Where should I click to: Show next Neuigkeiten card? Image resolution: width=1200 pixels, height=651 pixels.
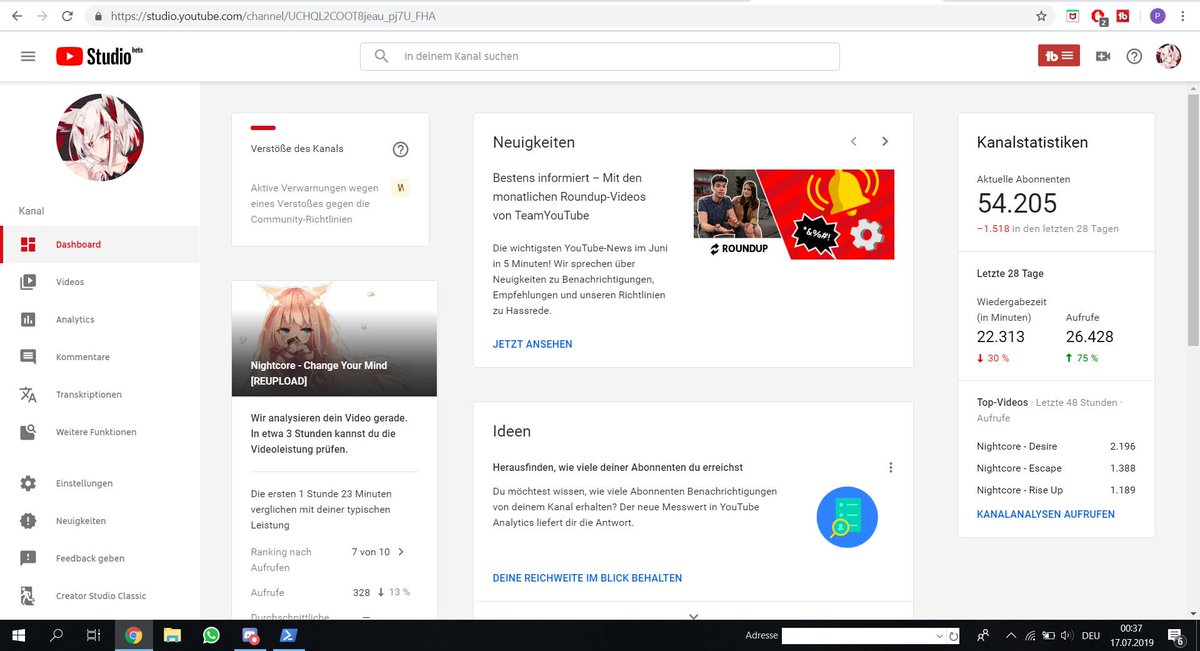click(885, 142)
